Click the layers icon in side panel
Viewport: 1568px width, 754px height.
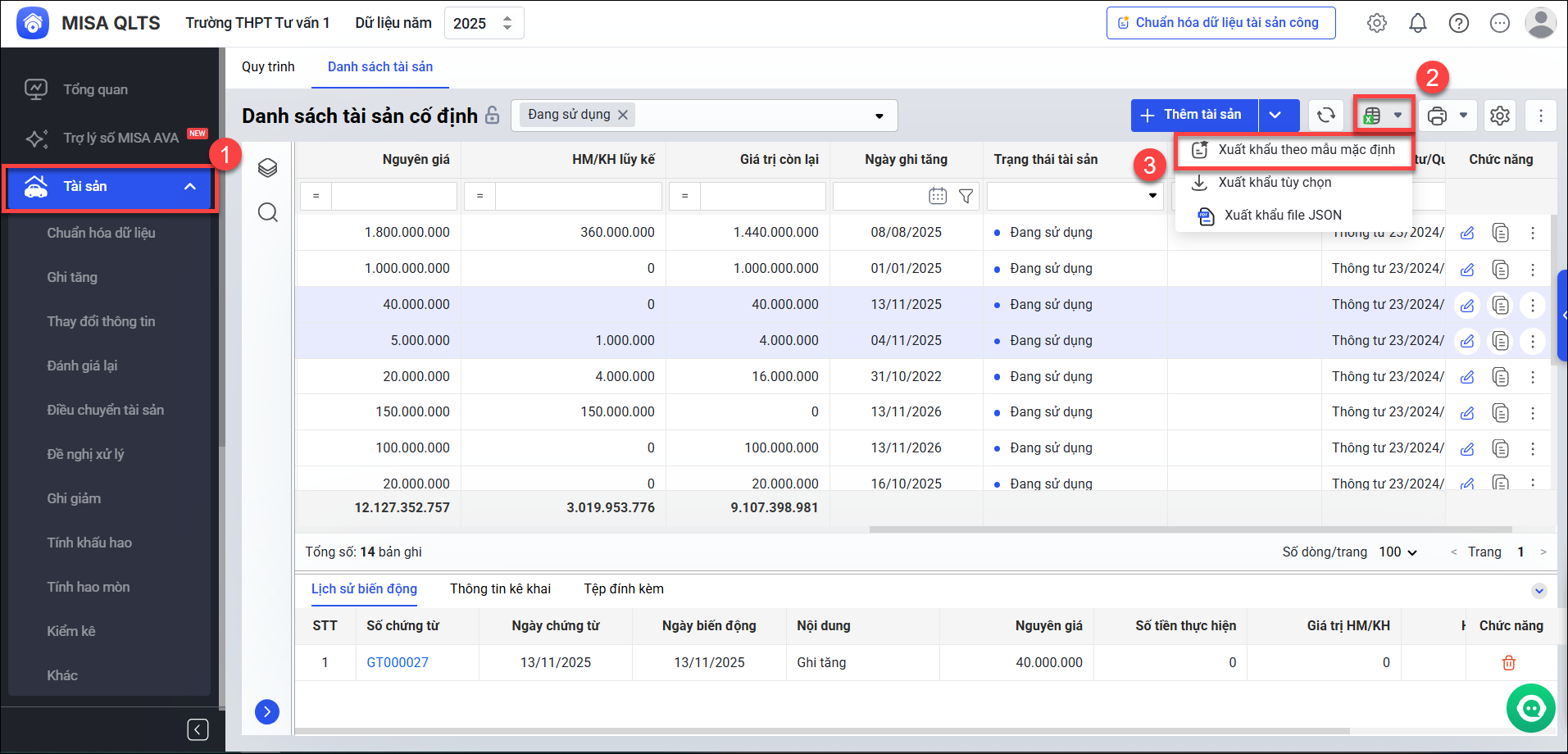pos(267,168)
